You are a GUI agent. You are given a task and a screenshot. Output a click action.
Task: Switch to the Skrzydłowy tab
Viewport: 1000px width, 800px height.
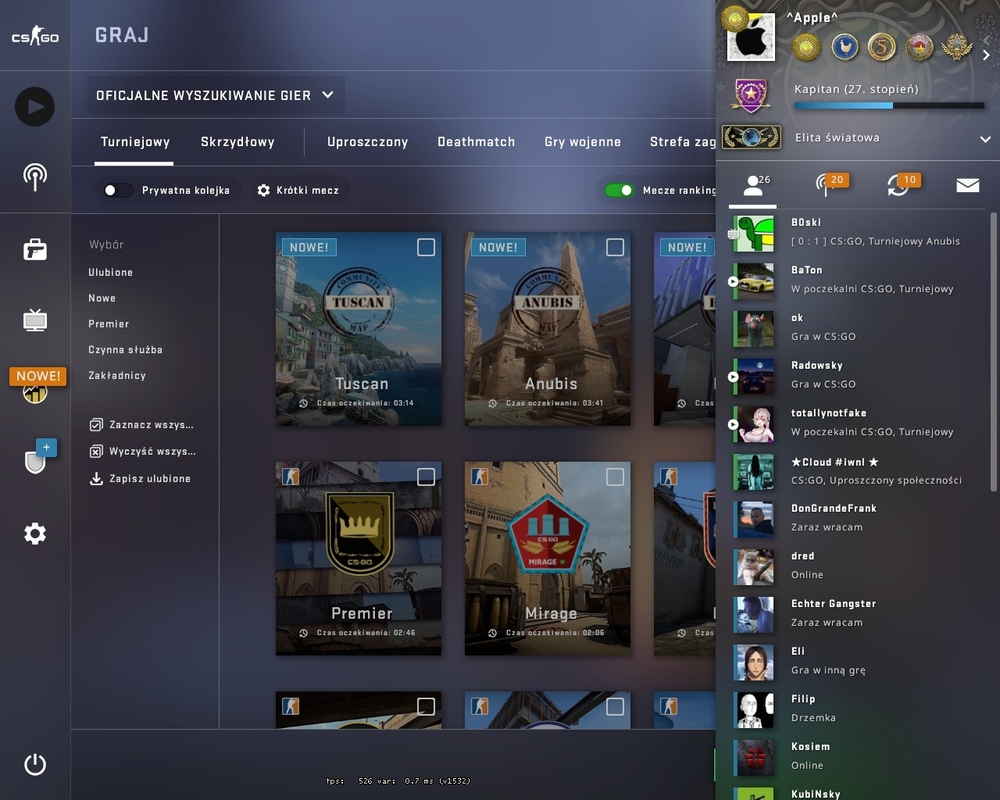coord(237,142)
